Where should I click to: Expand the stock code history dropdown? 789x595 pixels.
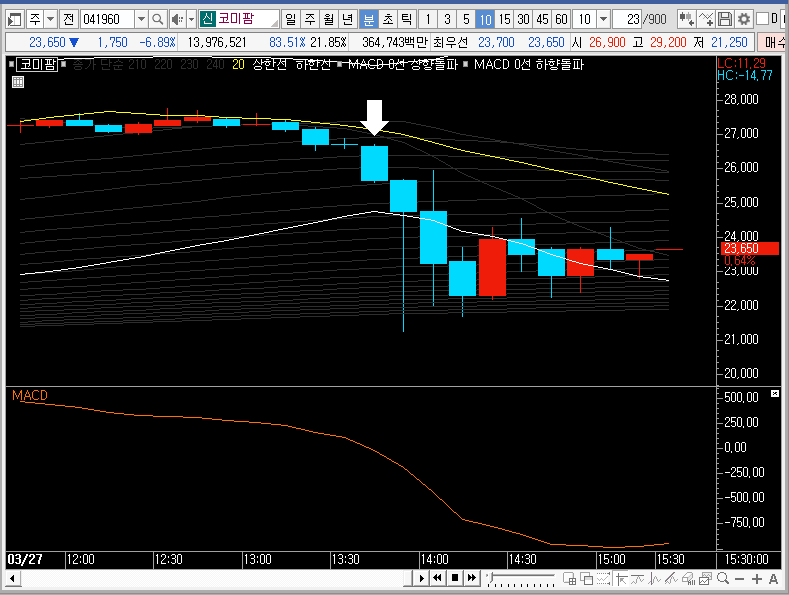pos(141,20)
